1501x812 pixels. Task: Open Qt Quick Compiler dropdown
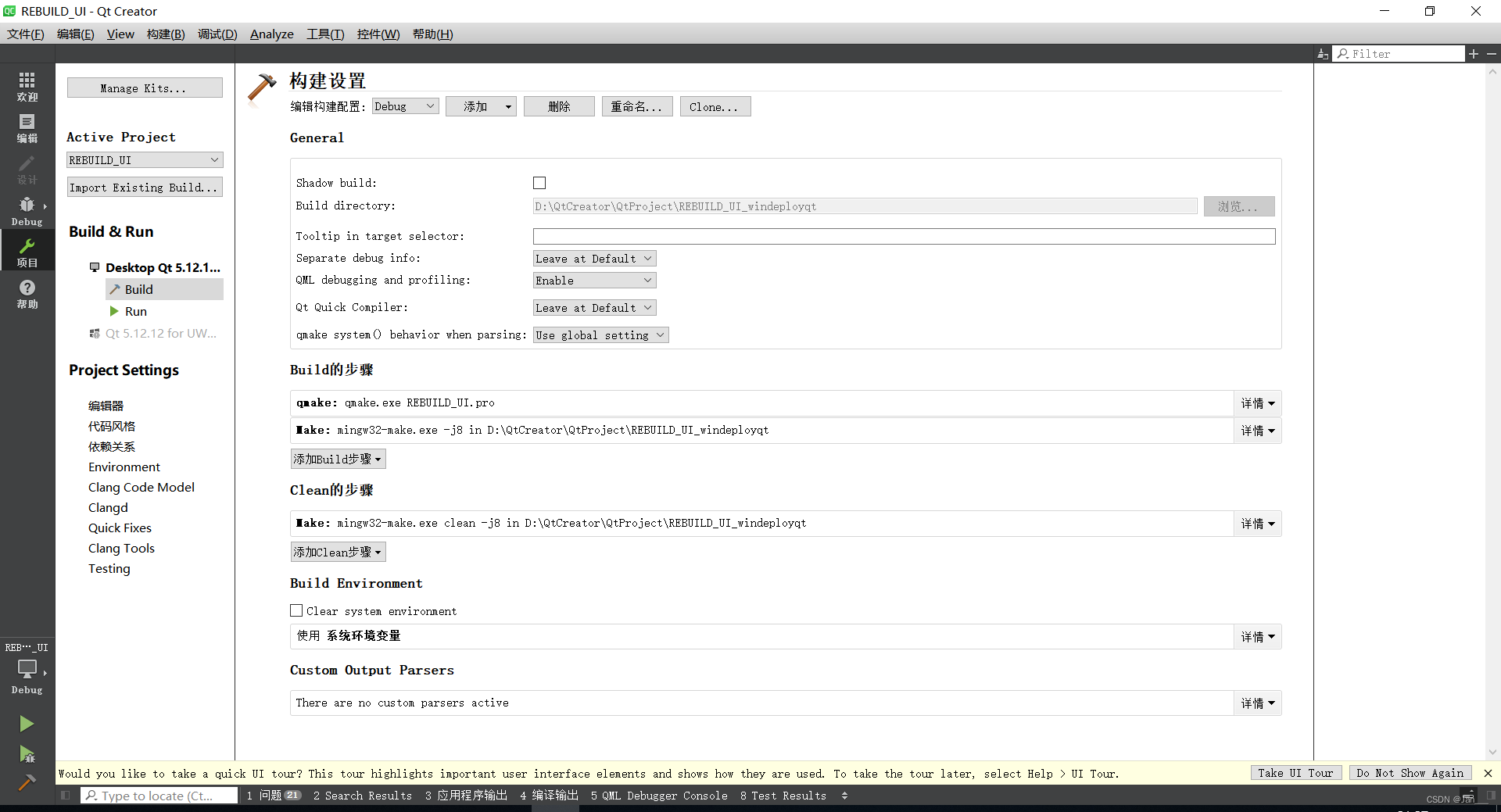[594, 308]
